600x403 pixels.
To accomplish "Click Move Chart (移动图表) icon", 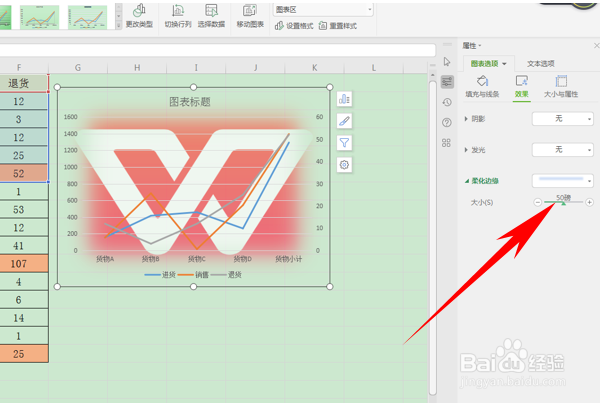I will pyautogui.click(x=250, y=15).
